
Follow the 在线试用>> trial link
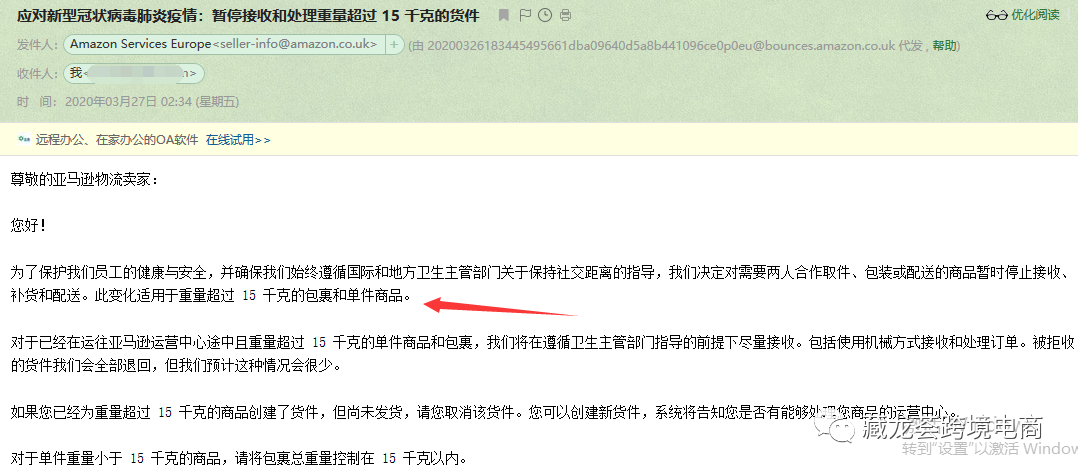238,140
